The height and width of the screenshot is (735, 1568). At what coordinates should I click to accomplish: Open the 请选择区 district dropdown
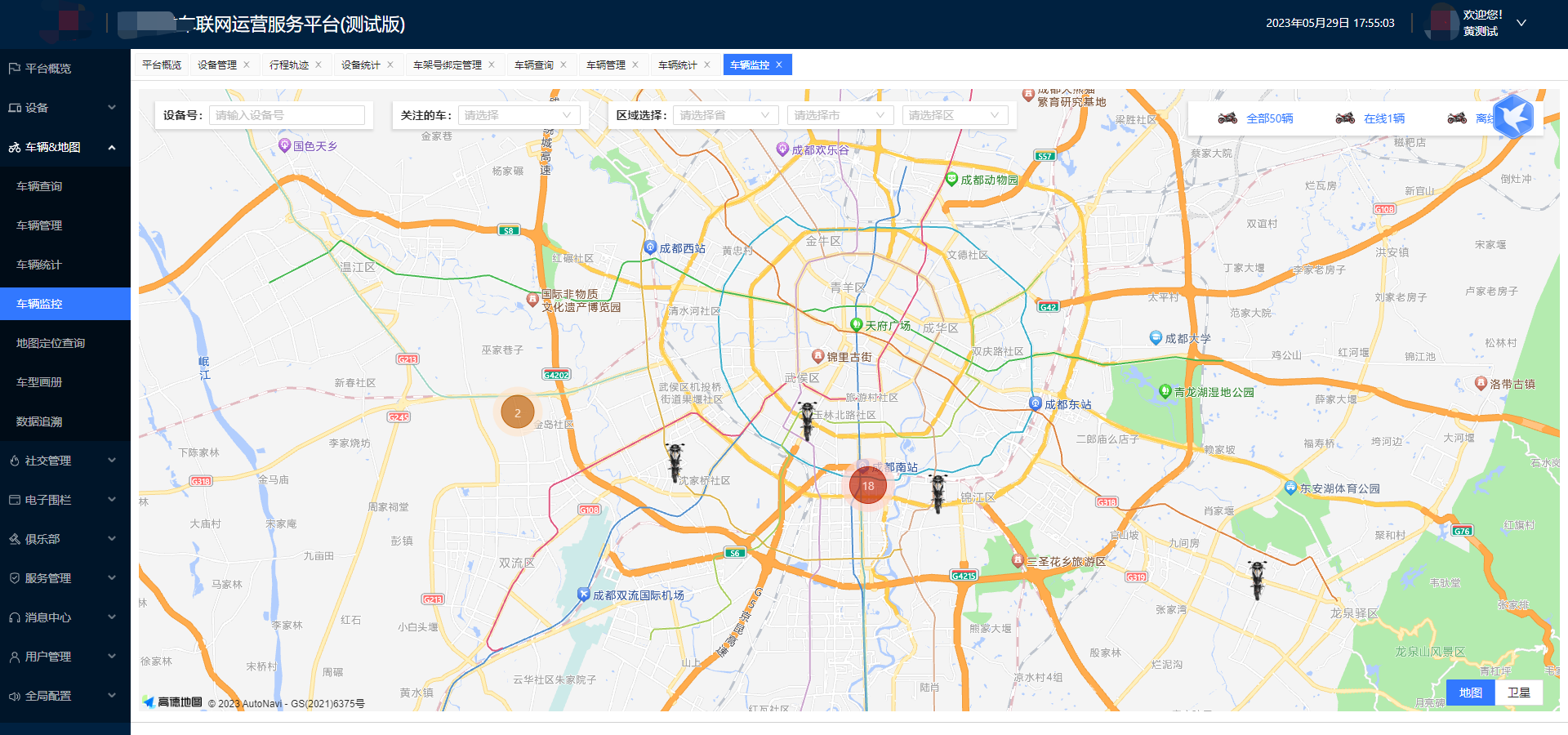coord(955,115)
